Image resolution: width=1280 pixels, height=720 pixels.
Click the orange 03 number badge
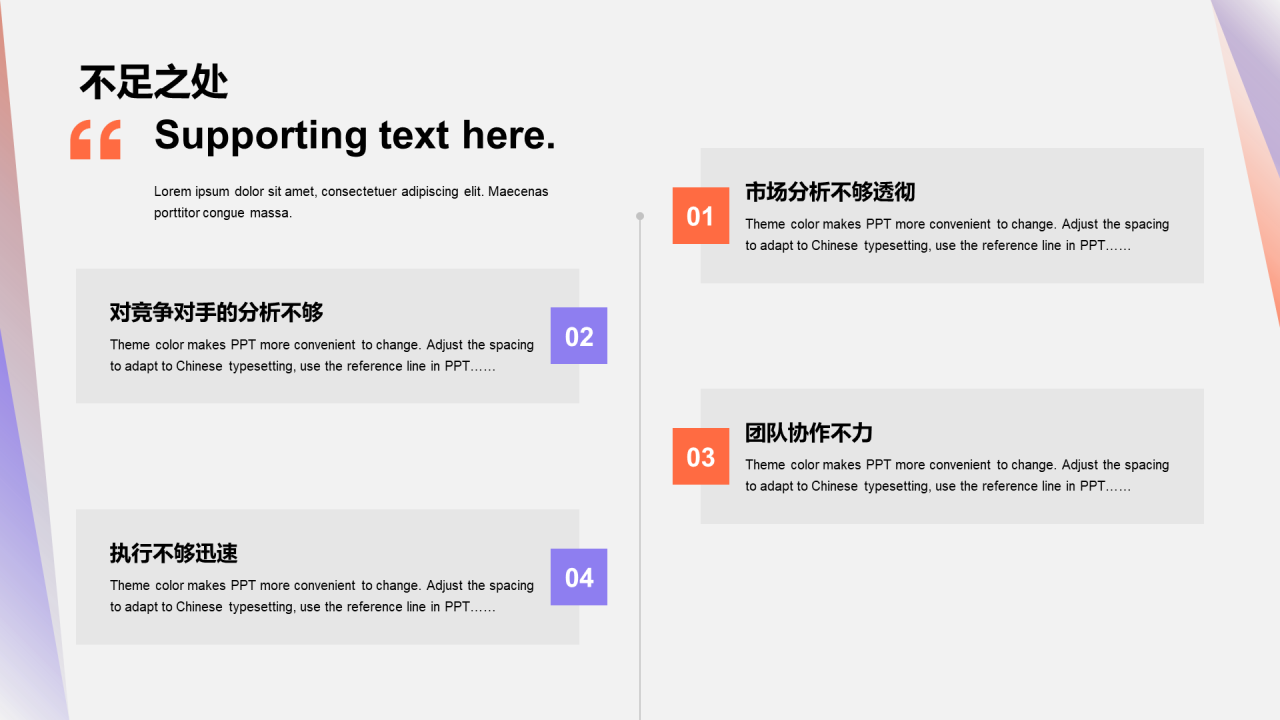point(700,457)
